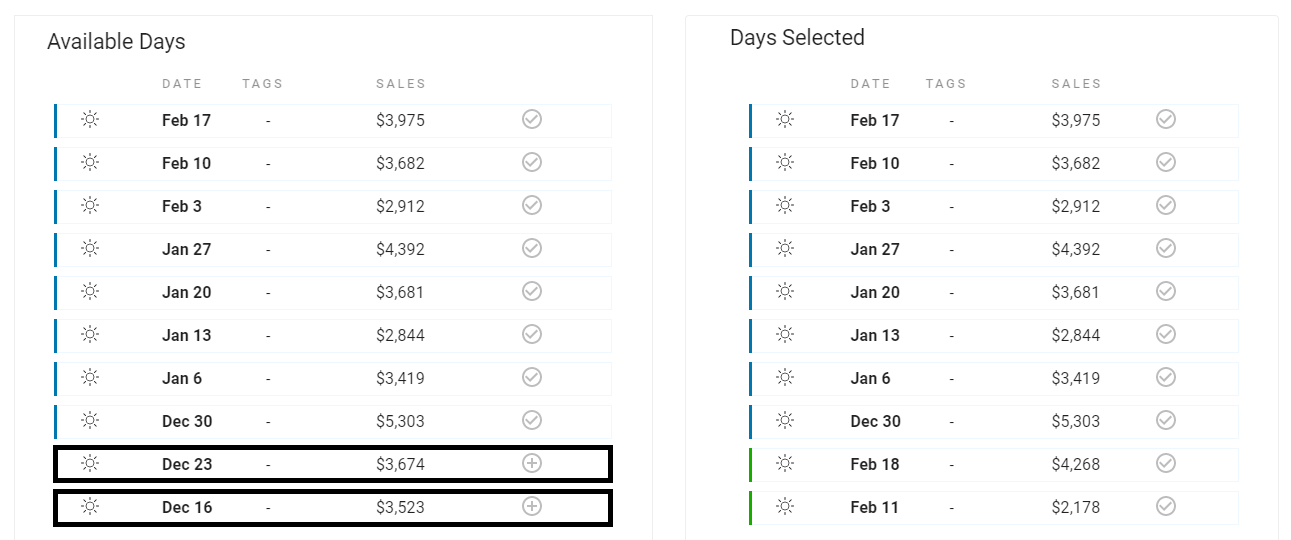
Task: Uncheck Feb 17 in Available Days
Action: tap(532, 119)
